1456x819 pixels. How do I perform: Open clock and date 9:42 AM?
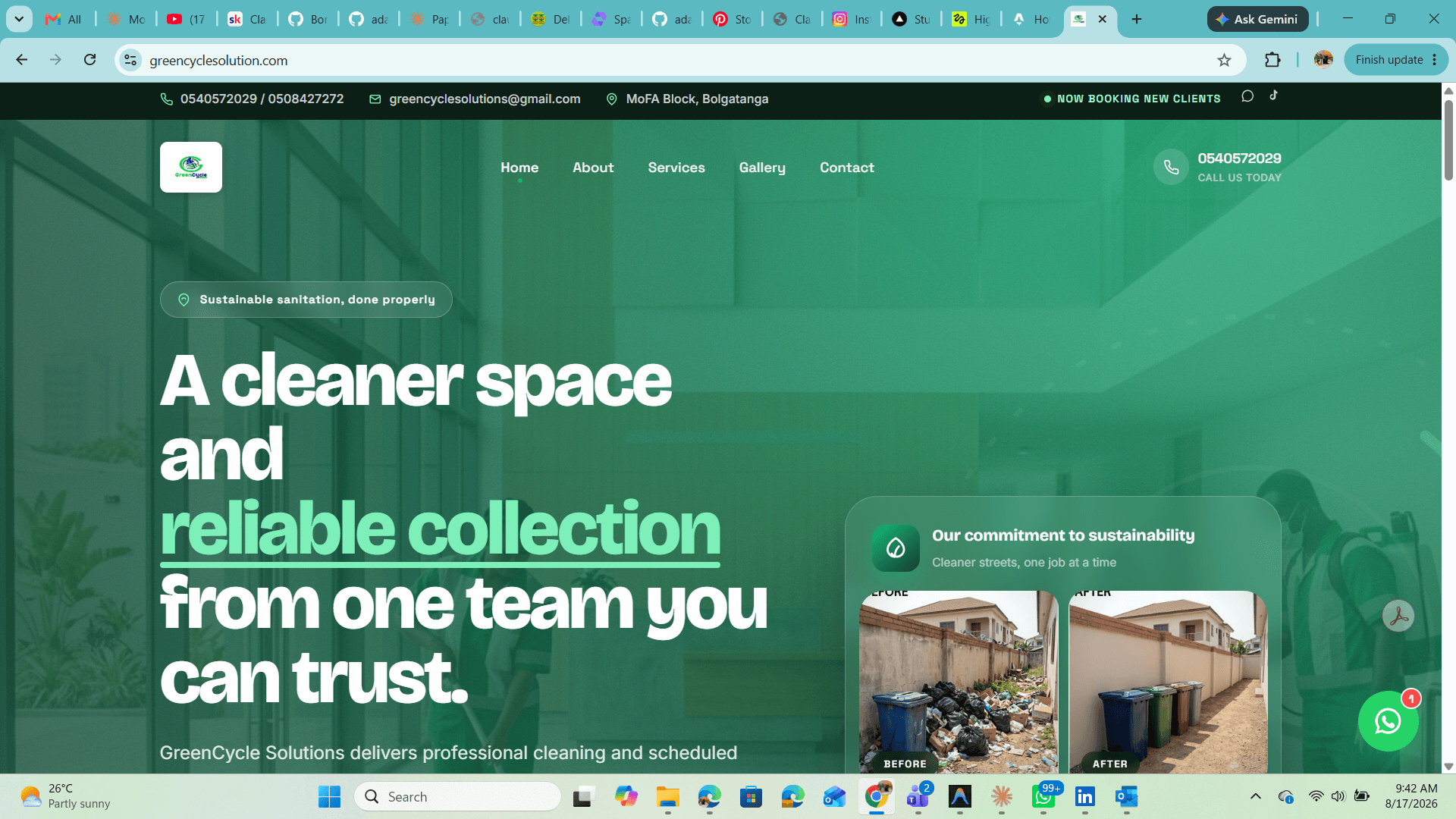(x=1411, y=796)
